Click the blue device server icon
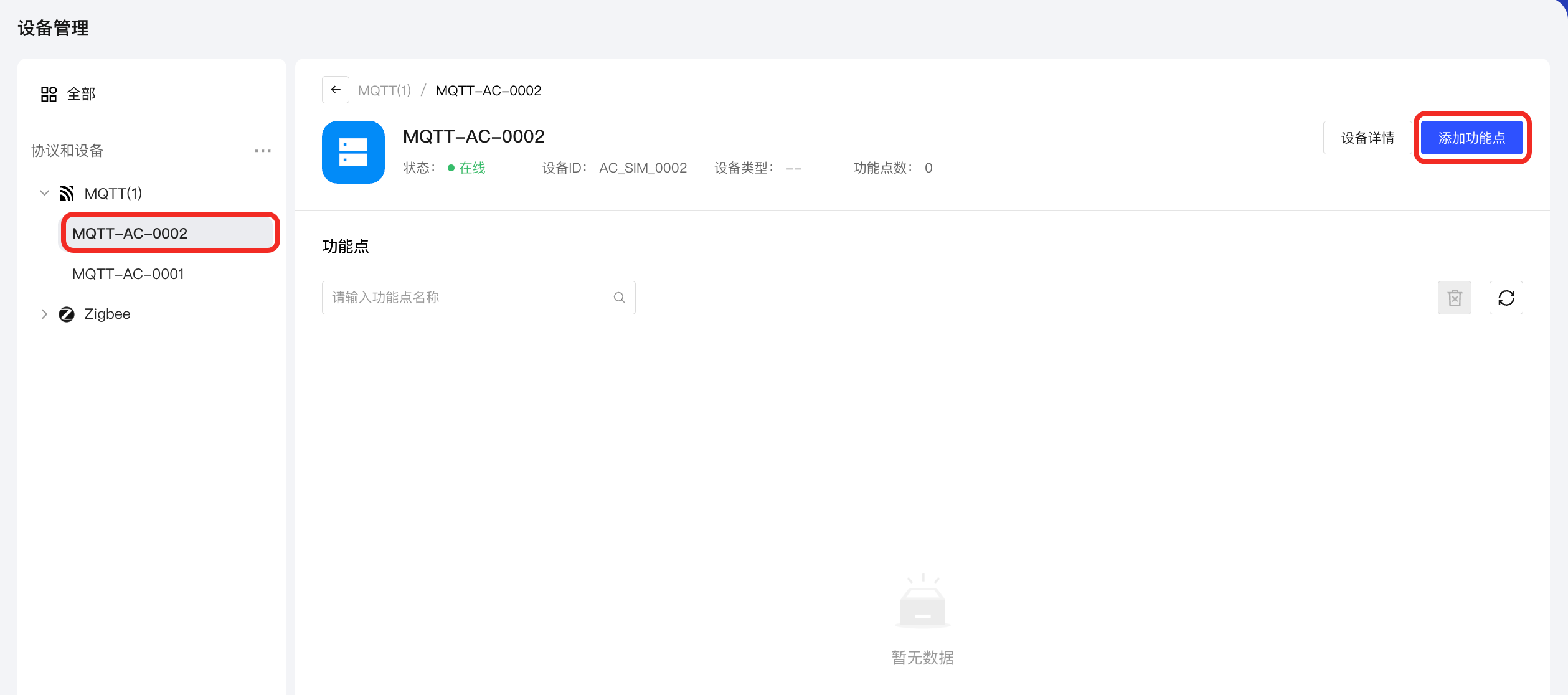 (x=353, y=152)
